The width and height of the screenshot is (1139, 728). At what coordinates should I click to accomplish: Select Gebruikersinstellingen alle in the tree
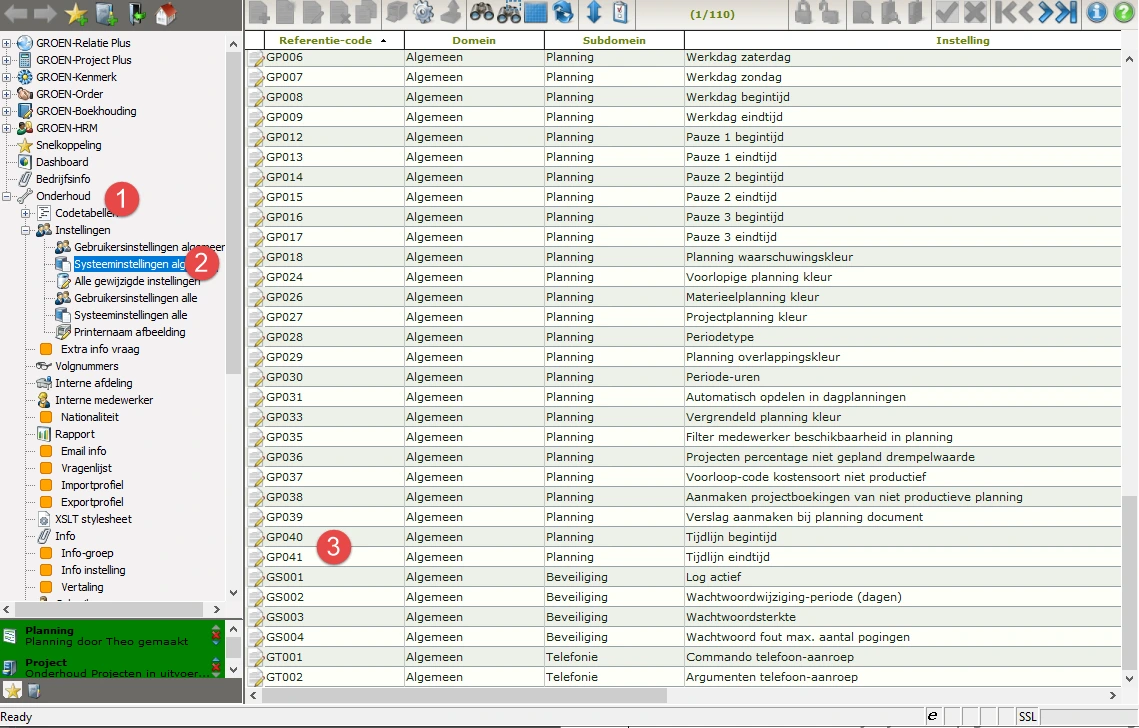tap(135, 298)
